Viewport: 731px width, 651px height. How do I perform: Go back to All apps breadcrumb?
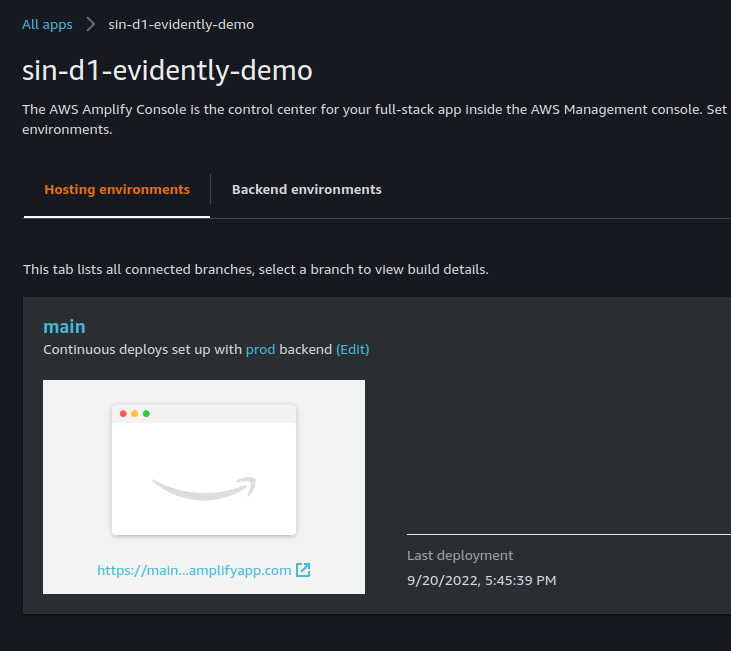pyautogui.click(x=47, y=24)
